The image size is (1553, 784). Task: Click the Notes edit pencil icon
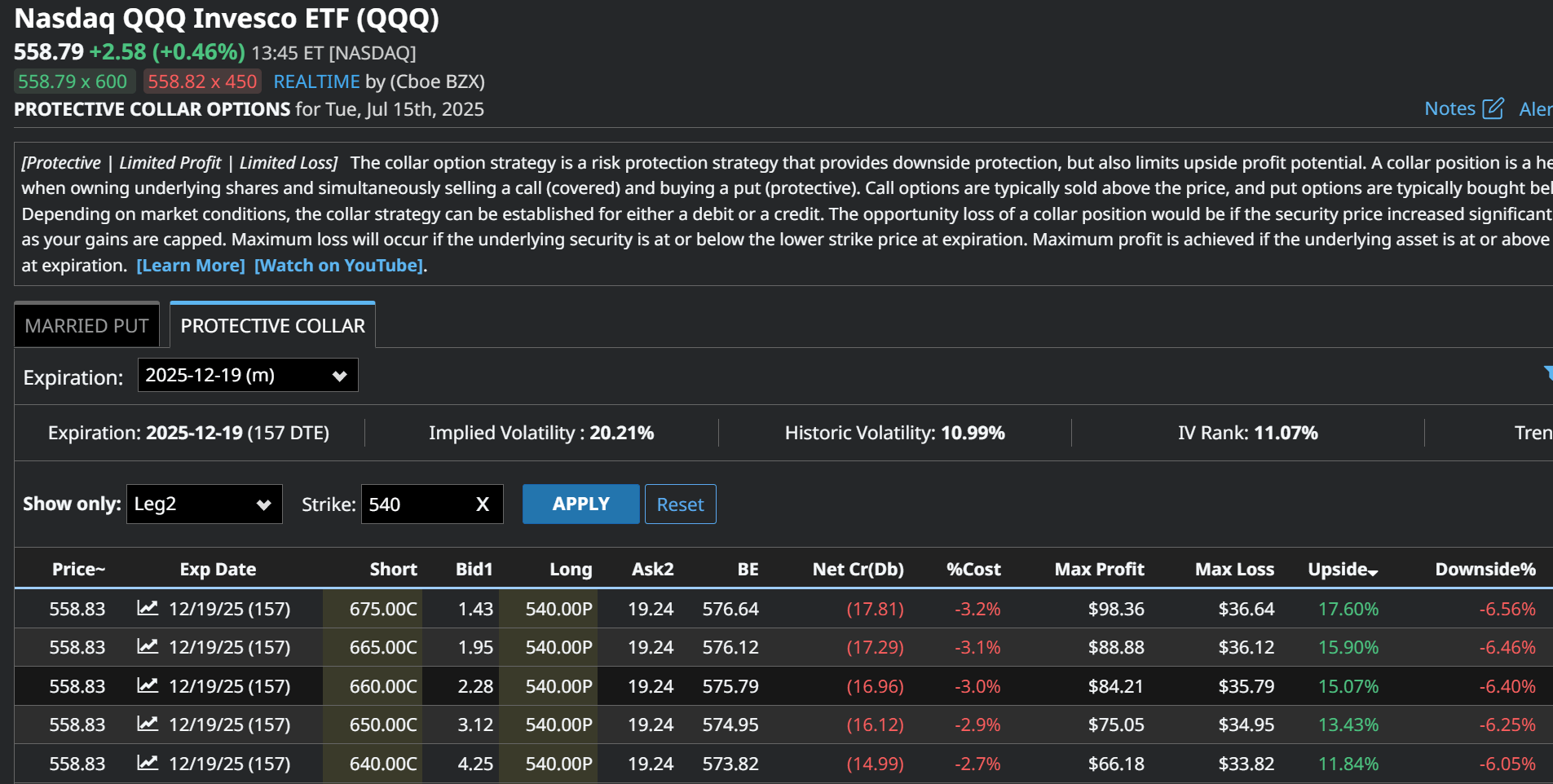pos(1493,108)
